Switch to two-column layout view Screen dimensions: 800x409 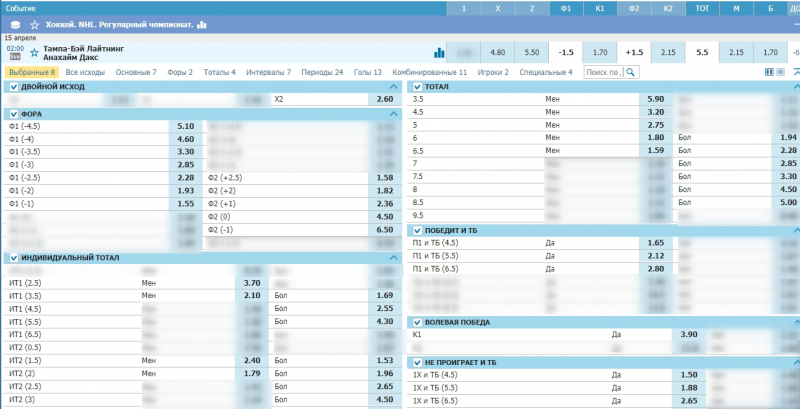coord(769,72)
